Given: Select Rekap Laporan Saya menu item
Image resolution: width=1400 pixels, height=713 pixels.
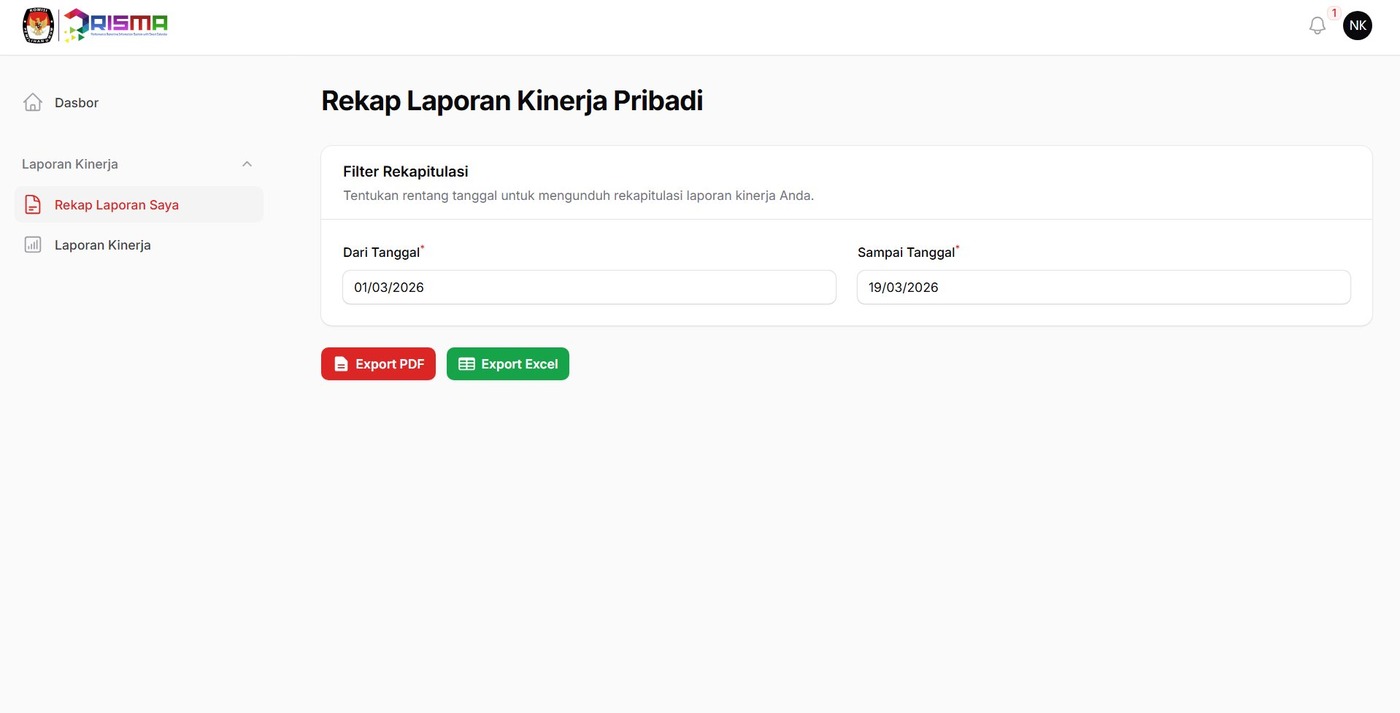Looking at the screenshot, I should pos(116,204).
